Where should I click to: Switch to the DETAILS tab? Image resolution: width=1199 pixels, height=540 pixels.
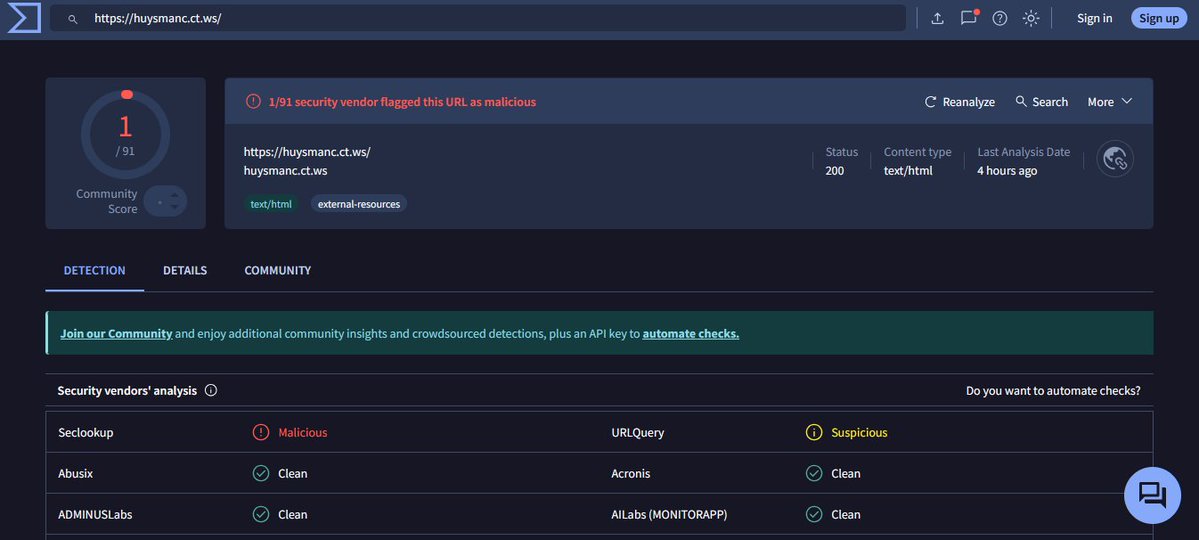185,271
